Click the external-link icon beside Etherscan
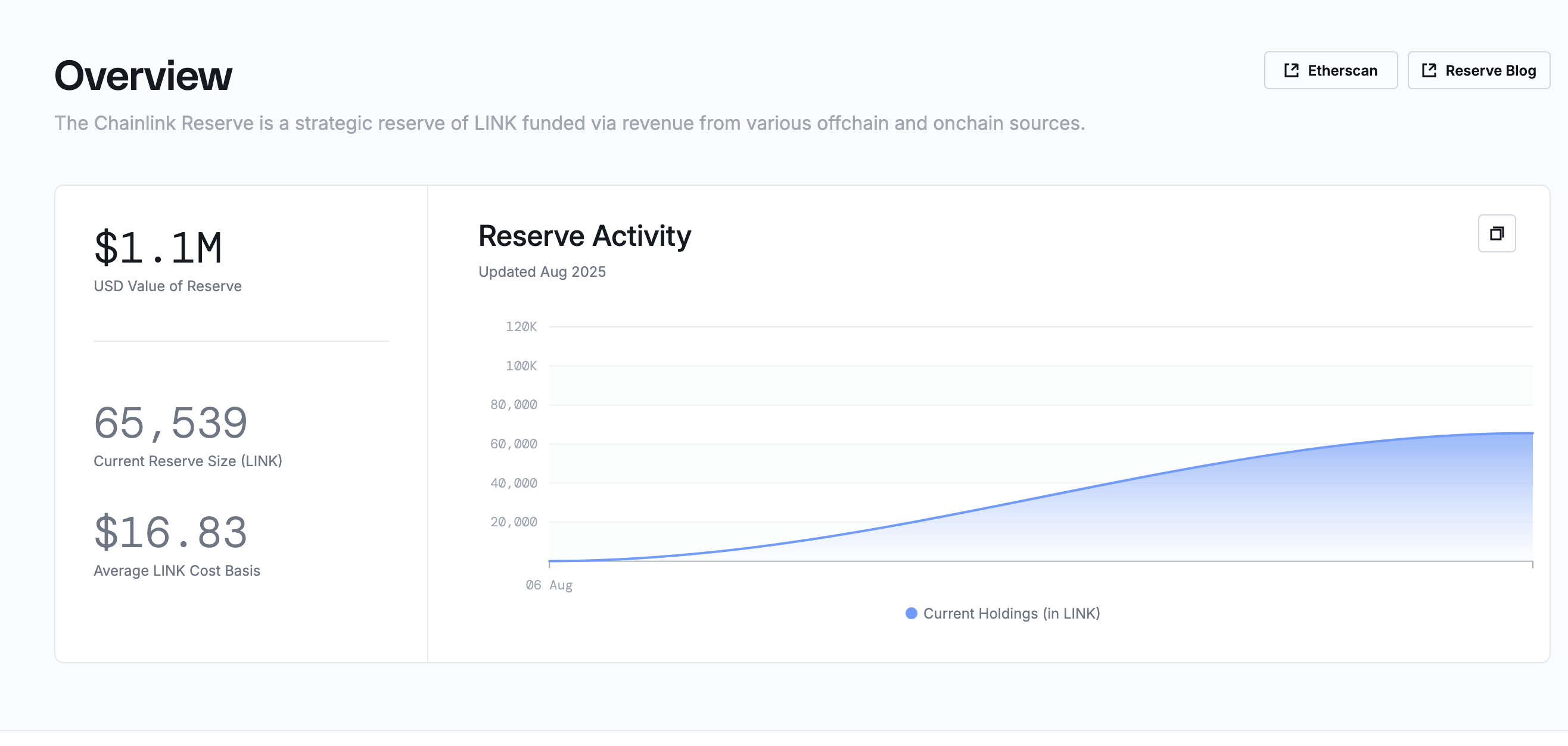This screenshot has height=746, width=1568. coord(1291,71)
